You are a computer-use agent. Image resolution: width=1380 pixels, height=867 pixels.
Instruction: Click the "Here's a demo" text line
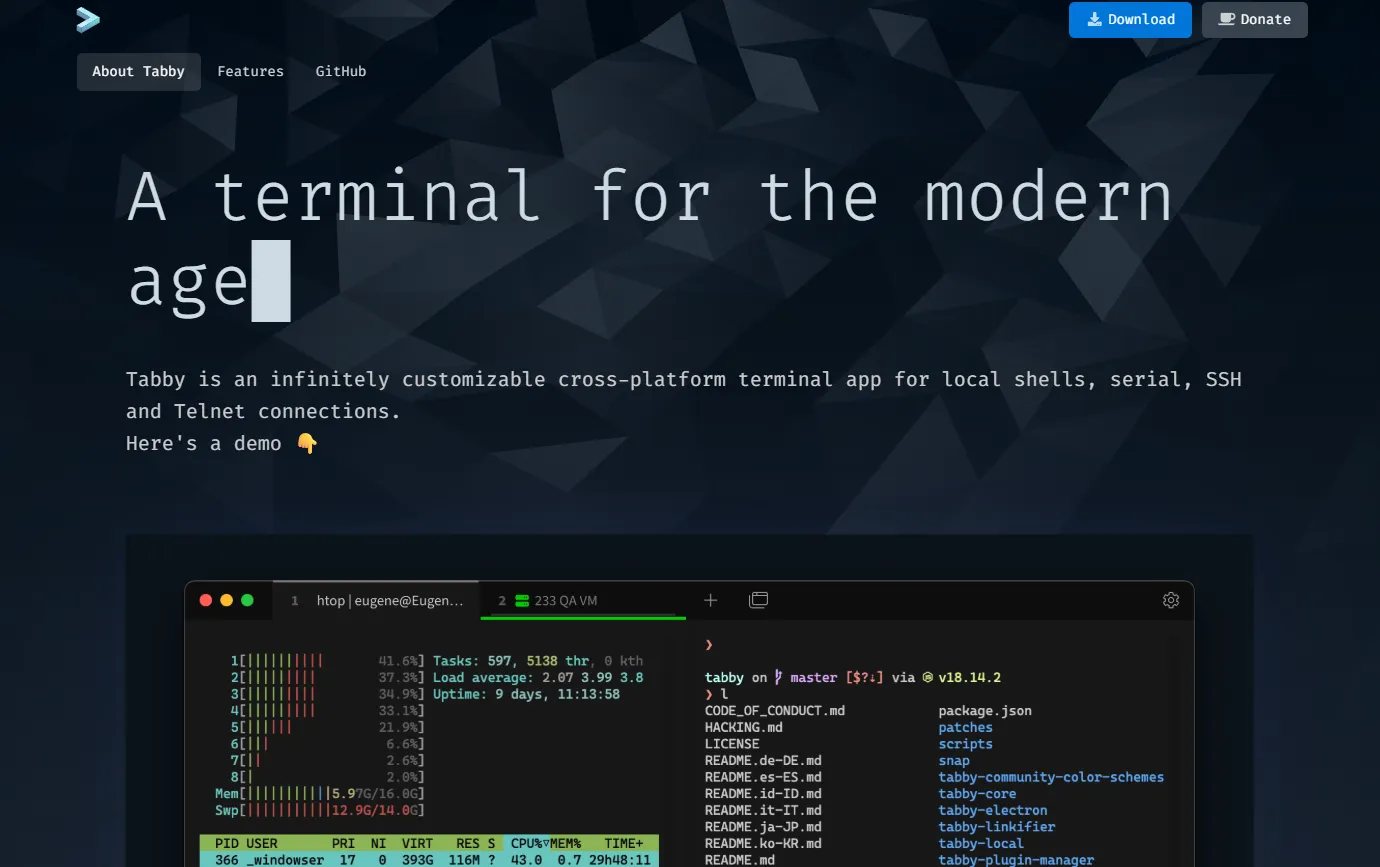coord(222,443)
